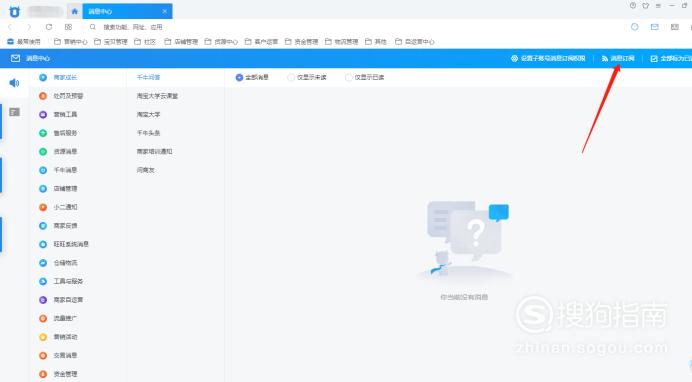692x382 pixels.
Task: Select the 仅显示未读 radio option
Action: tap(307, 77)
